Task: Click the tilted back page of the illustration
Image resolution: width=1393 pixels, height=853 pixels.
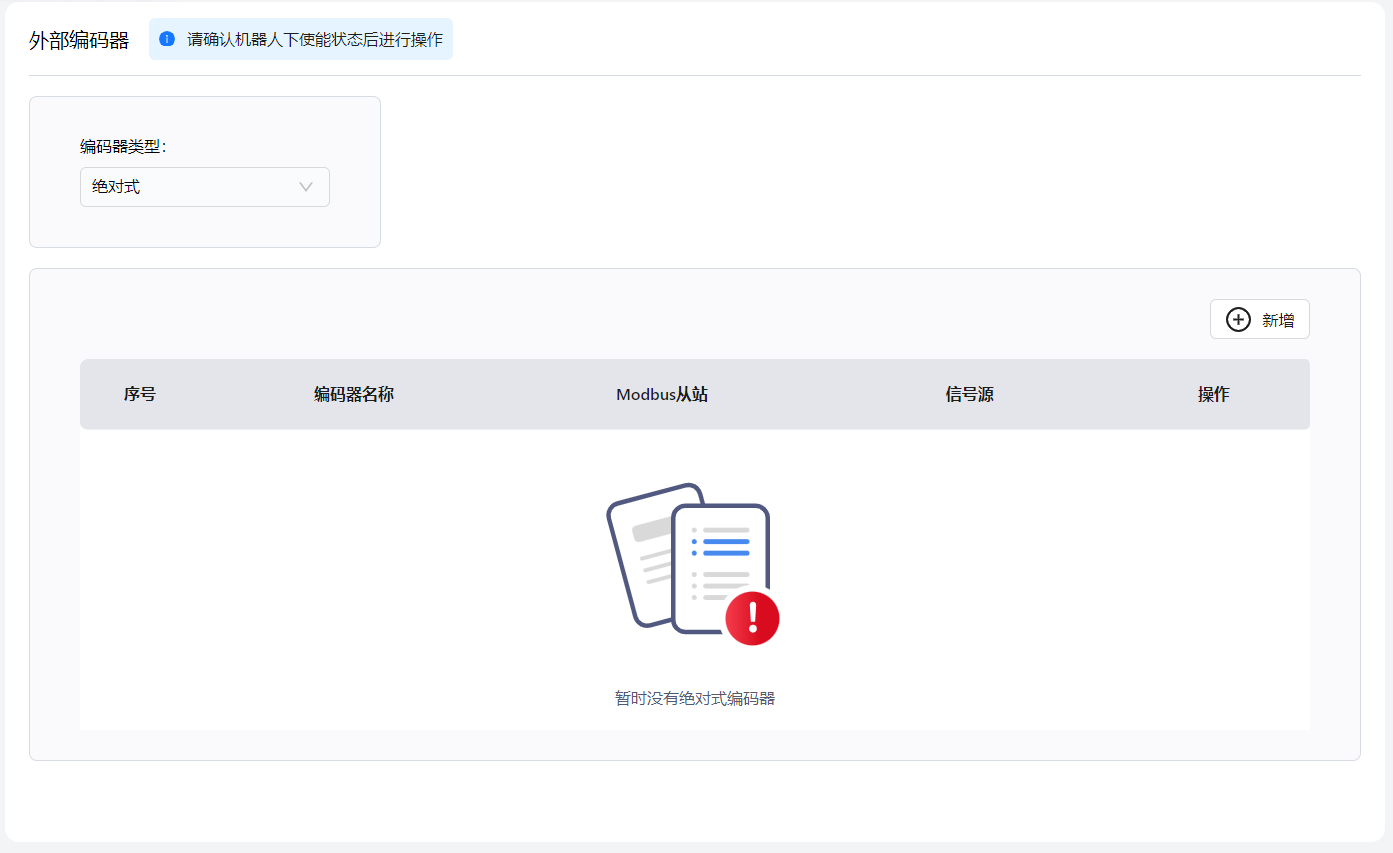Action: tap(640, 560)
